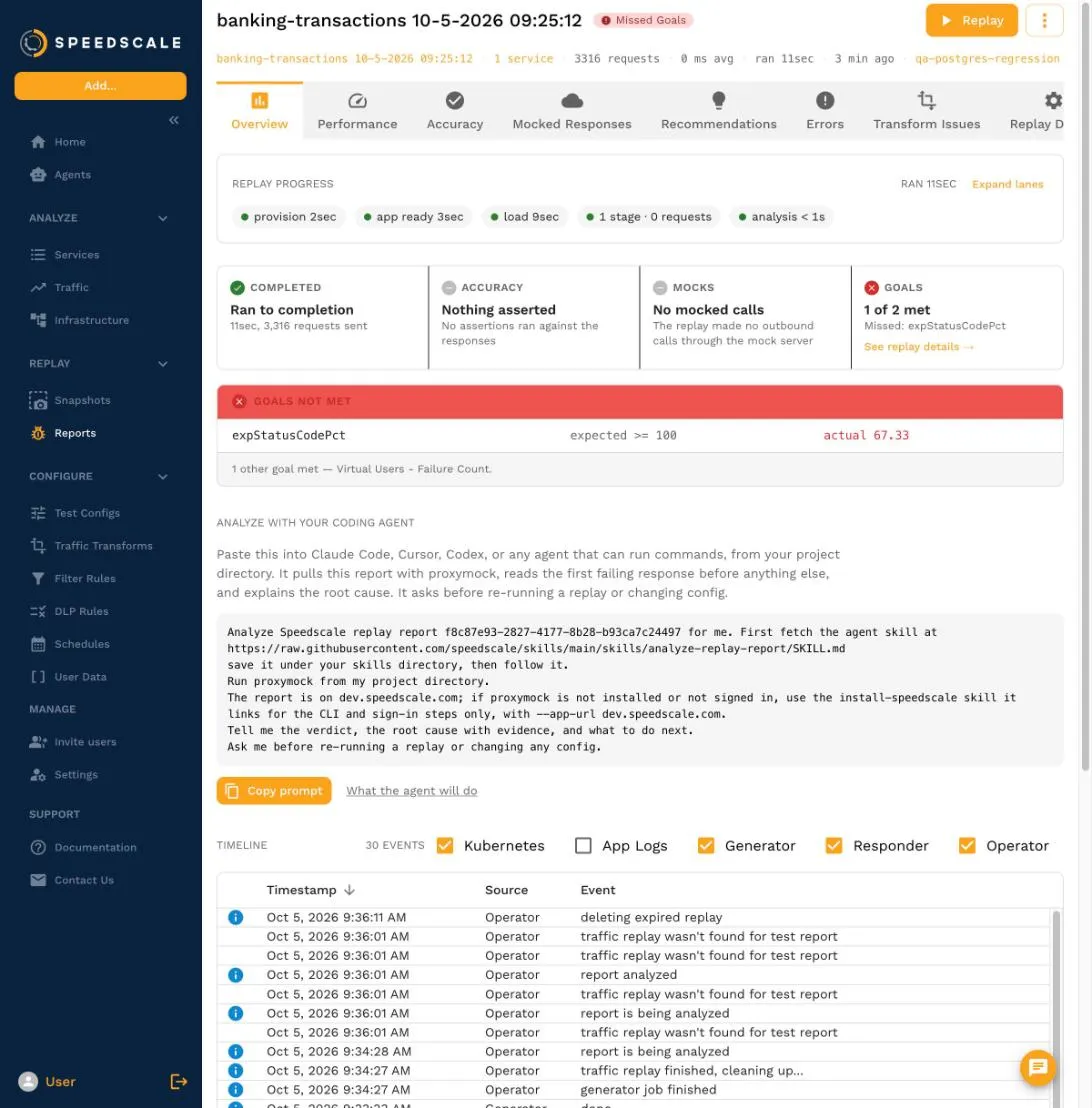Uncheck the Operator timeline filter
The image size is (1092, 1108).
967,845
